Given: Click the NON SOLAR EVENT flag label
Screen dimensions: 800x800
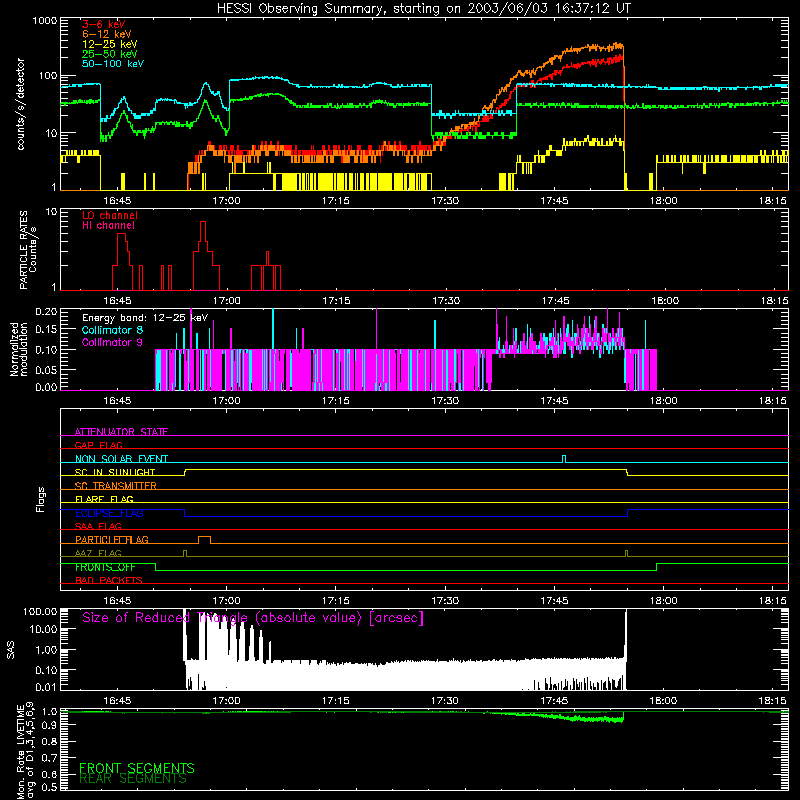Looking at the screenshot, I should click(121, 459).
